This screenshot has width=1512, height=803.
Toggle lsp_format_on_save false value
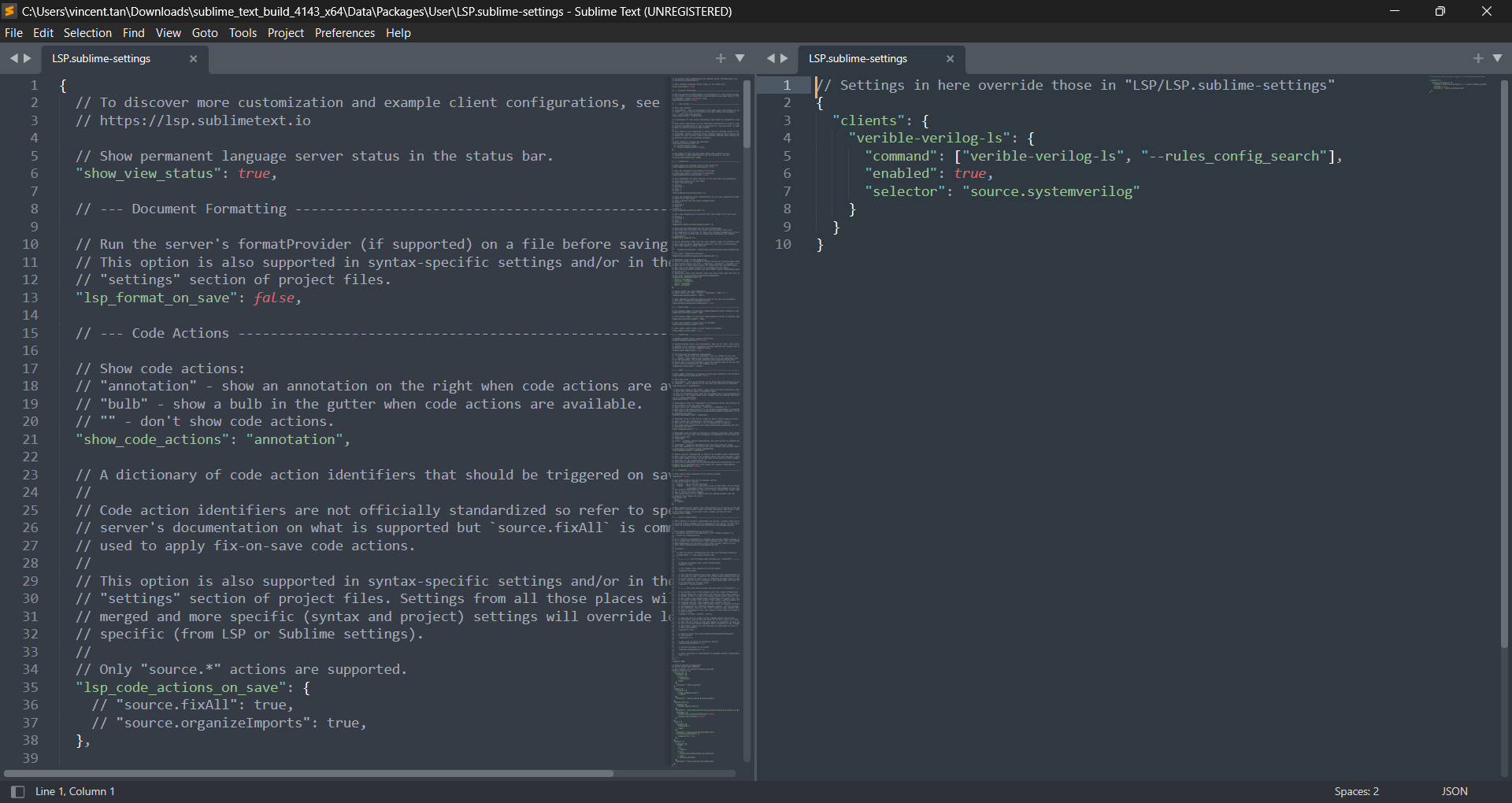coord(274,298)
